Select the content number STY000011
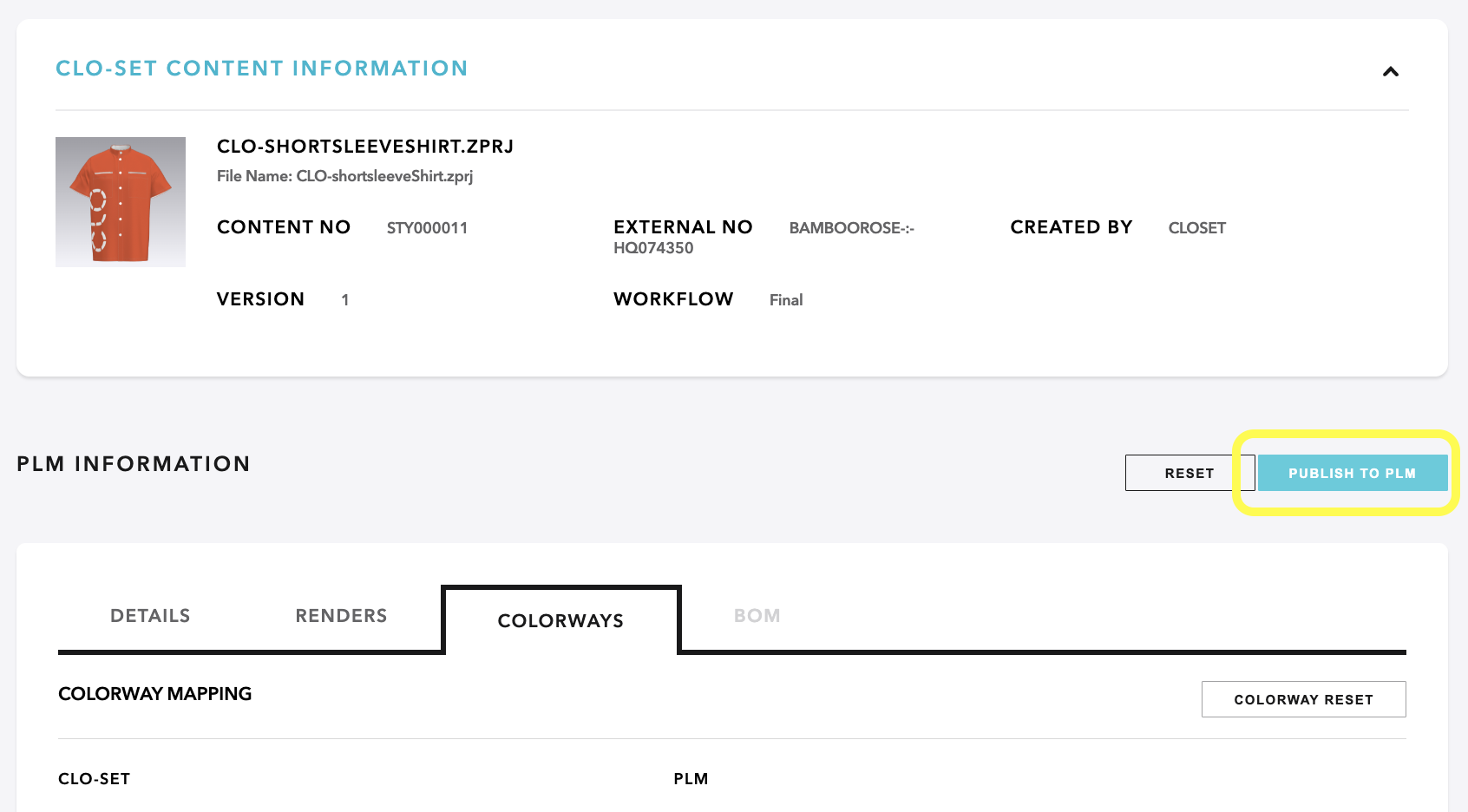The height and width of the screenshot is (812, 1468). 427,228
